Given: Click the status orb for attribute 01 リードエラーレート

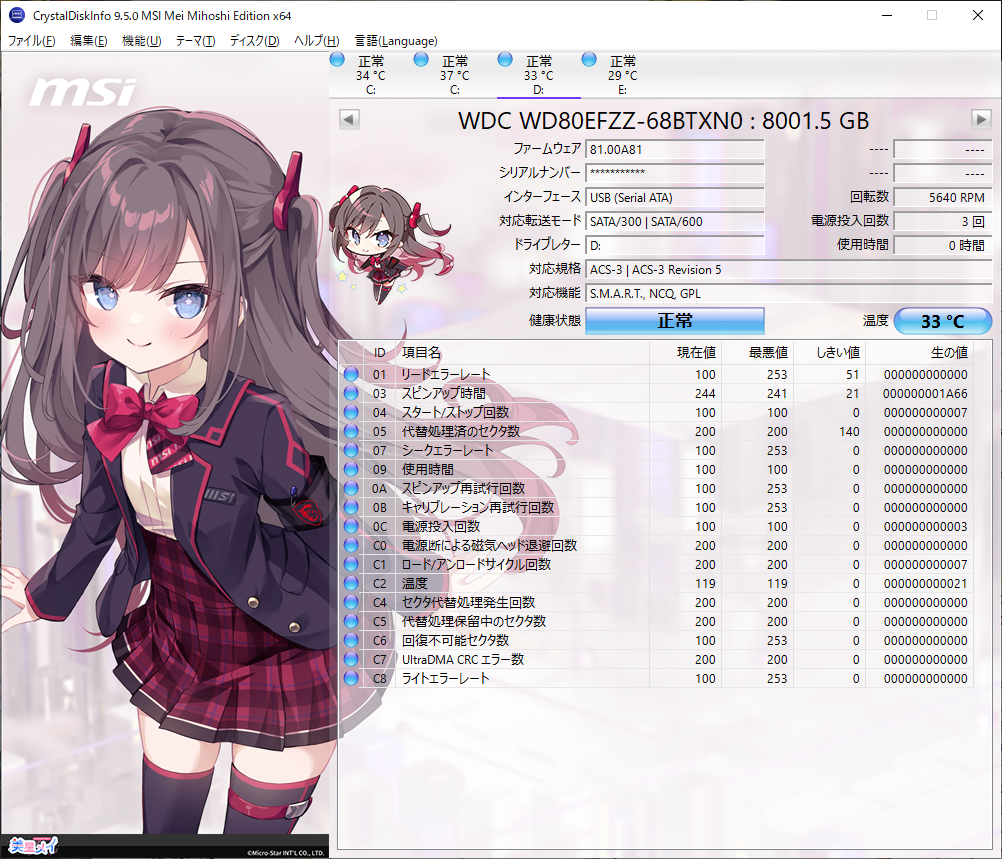Looking at the screenshot, I should [x=351, y=374].
